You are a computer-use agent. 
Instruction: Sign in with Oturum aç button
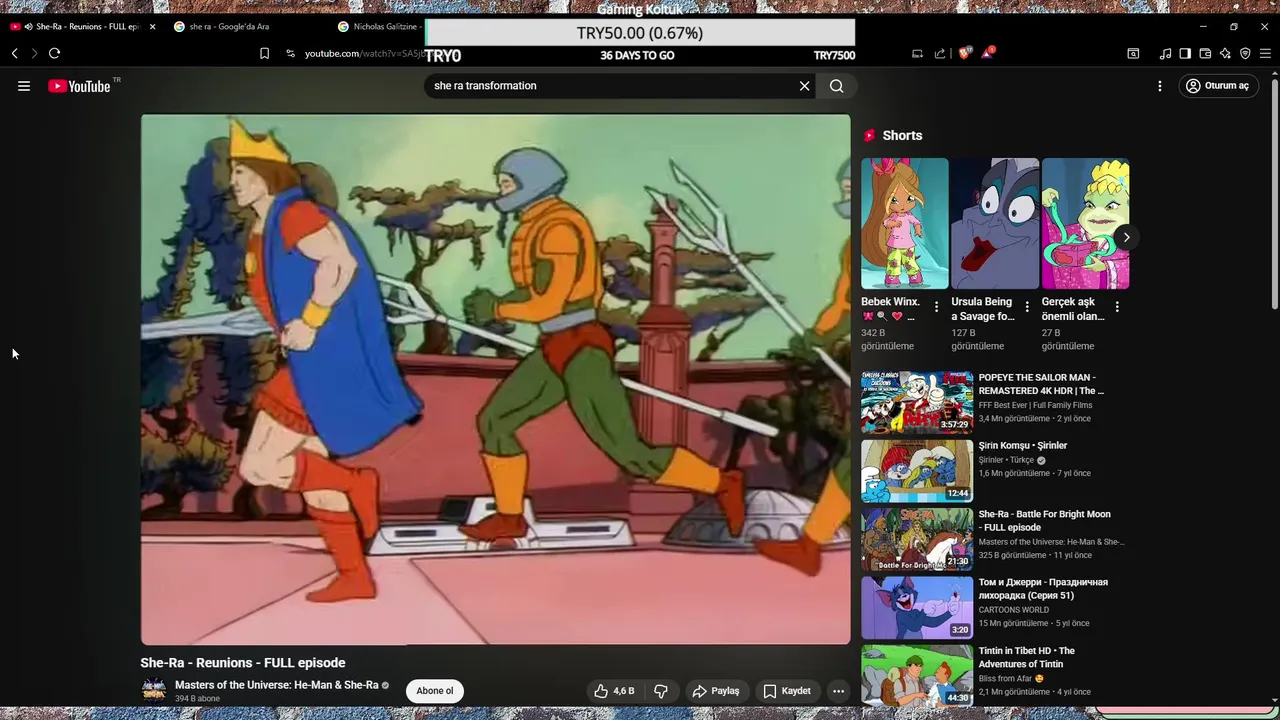point(1217,86)
